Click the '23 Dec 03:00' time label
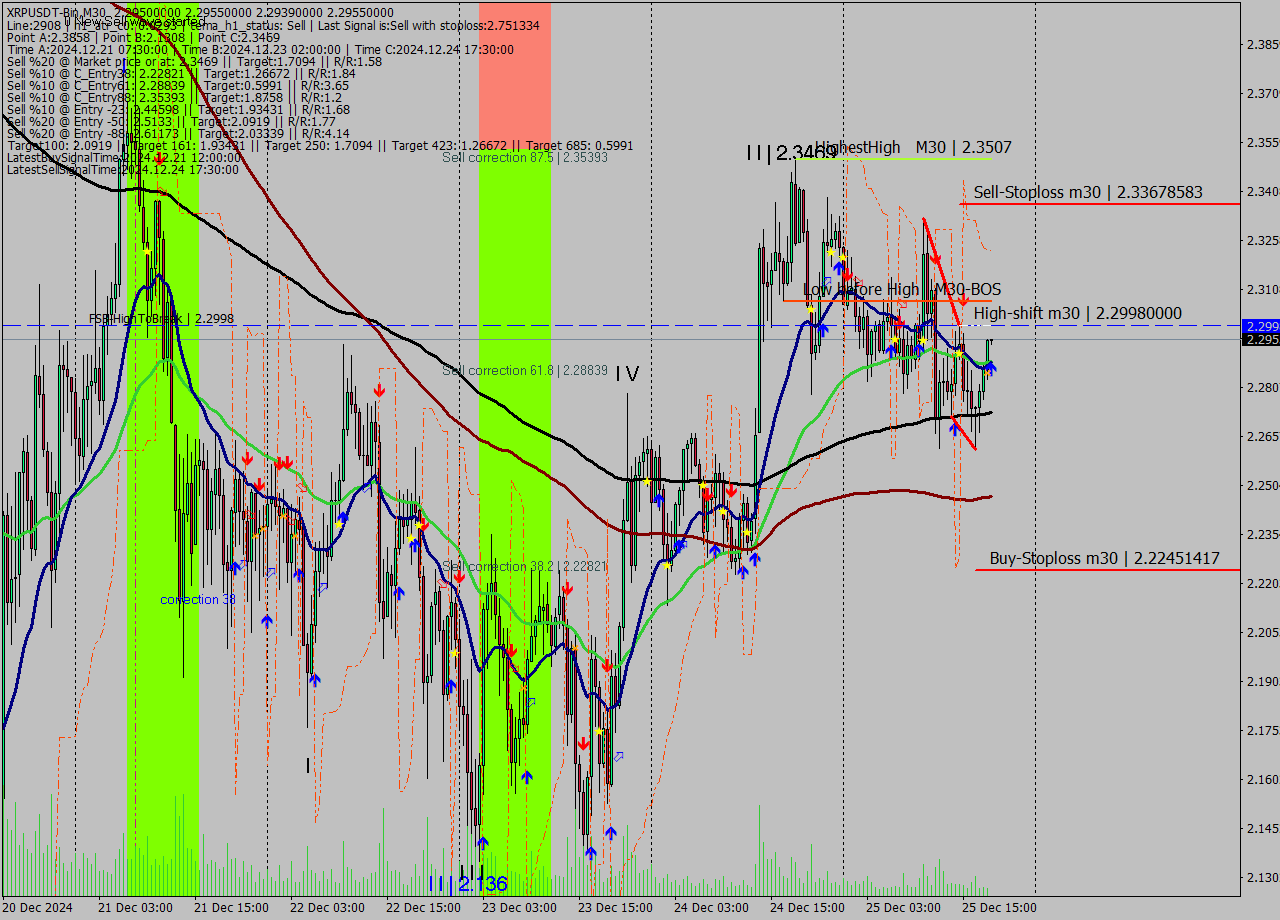This screenshot has width=1280, height=920. [x=519, y=908]
